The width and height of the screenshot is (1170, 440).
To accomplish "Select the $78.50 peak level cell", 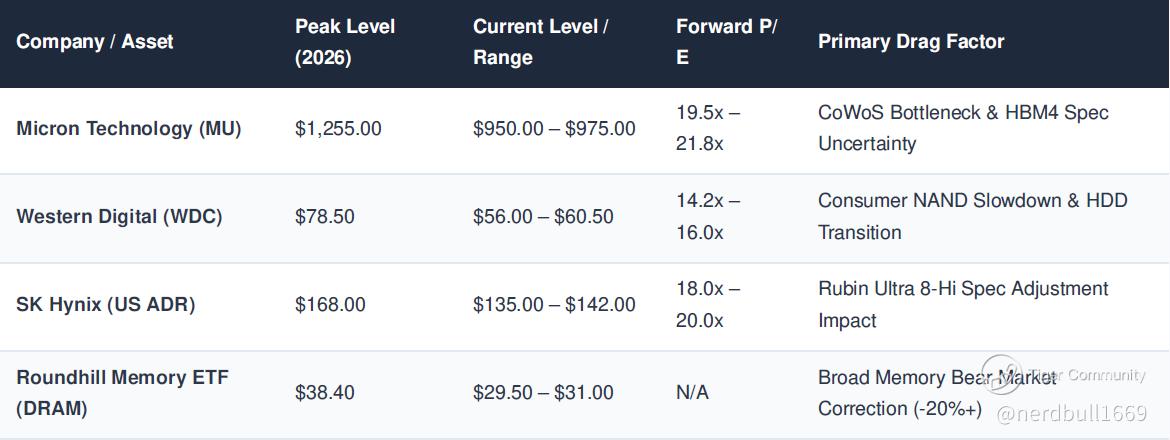I will click(x=325, y=217).
